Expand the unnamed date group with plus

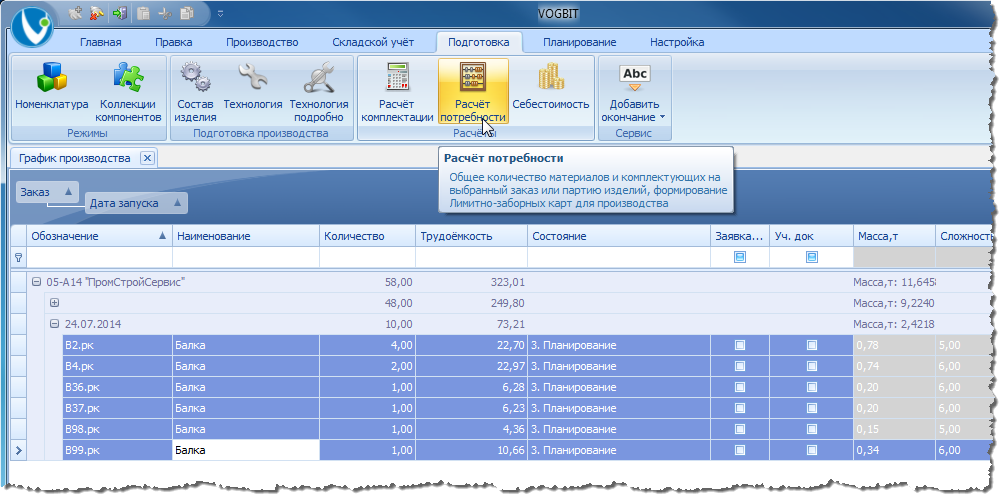pyautogui.click(x=54, y=303)
